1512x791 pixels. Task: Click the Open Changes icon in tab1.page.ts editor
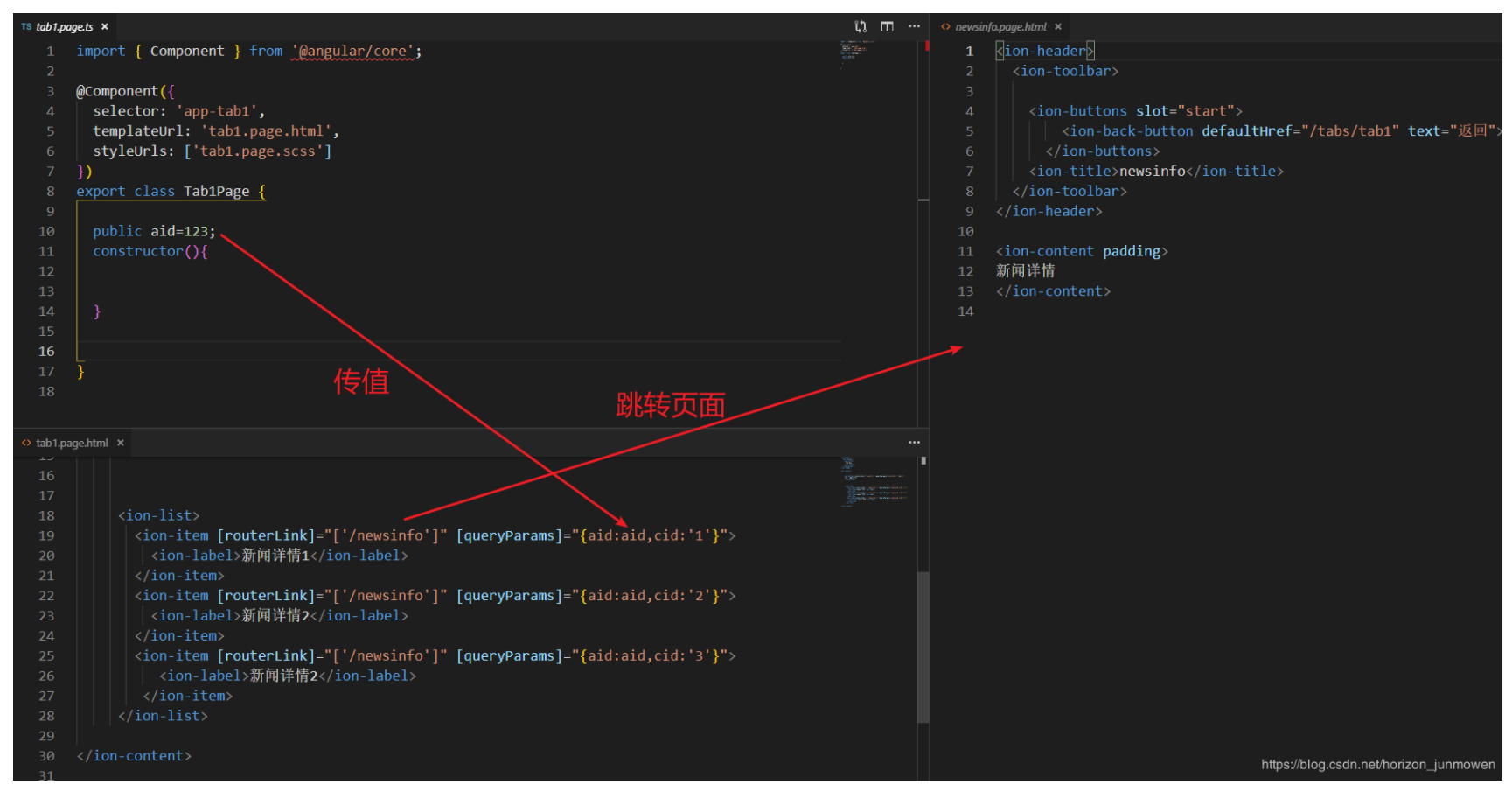tap(861, 26)
